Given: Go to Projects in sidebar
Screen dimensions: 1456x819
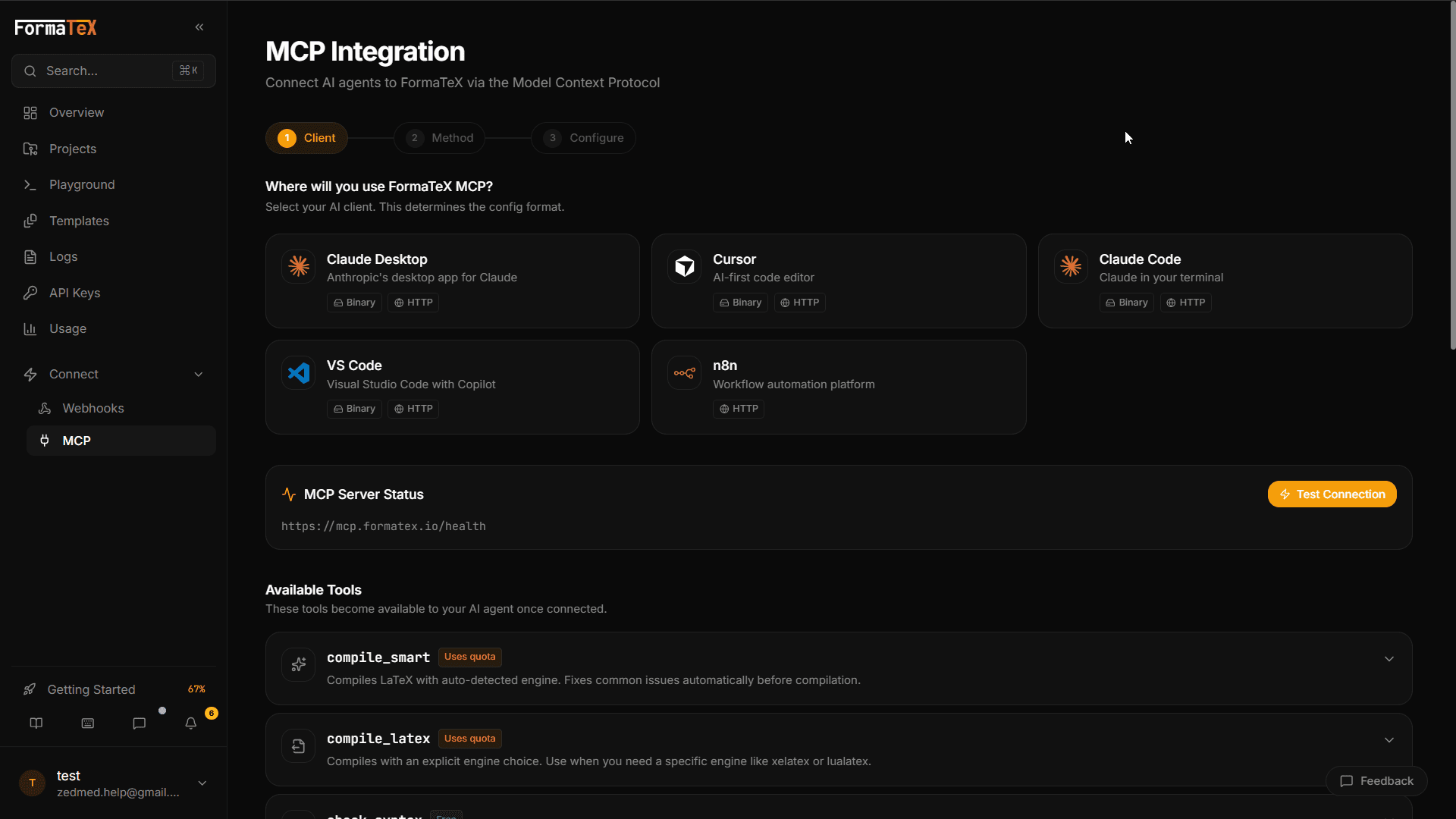Looking at the screenshot, I should coord(114,149).
